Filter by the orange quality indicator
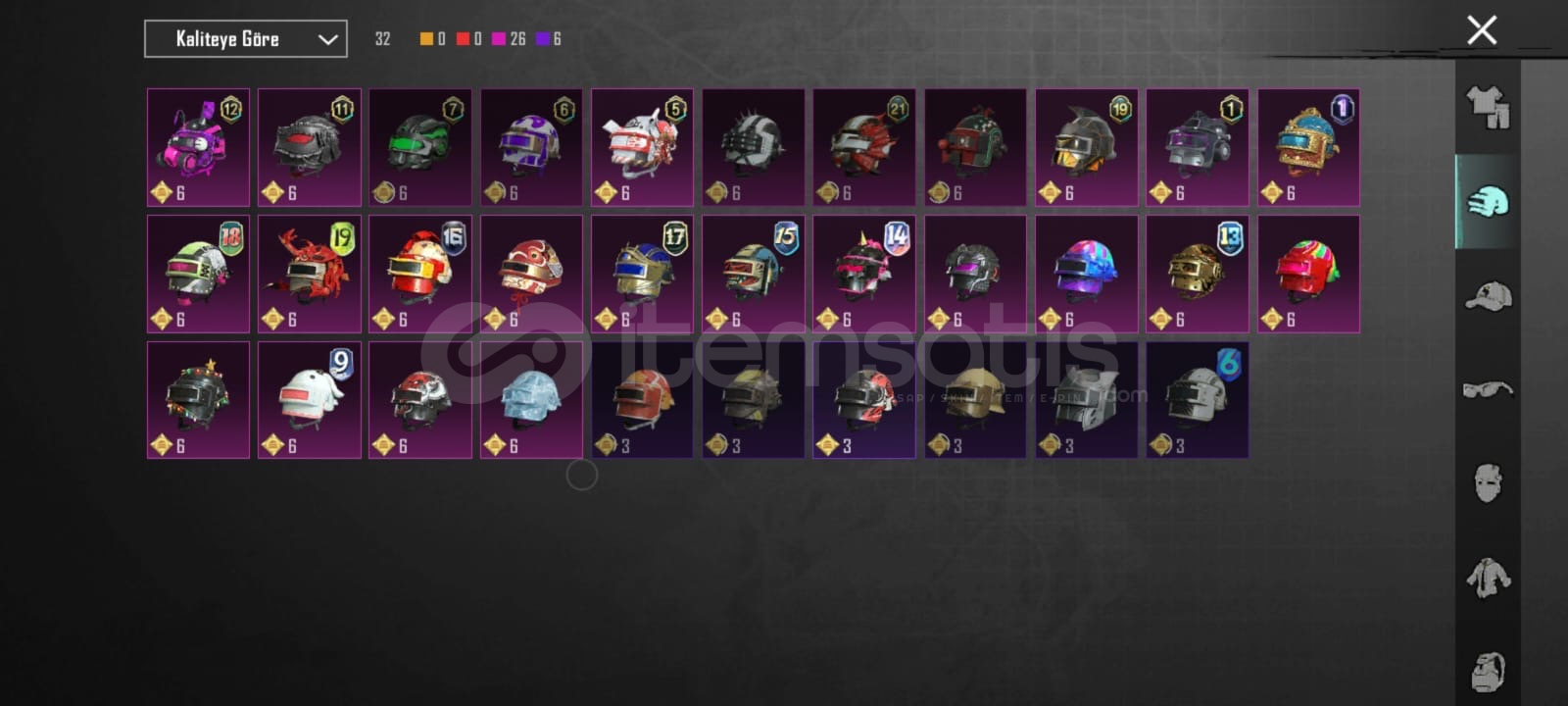 coord(432,39)
